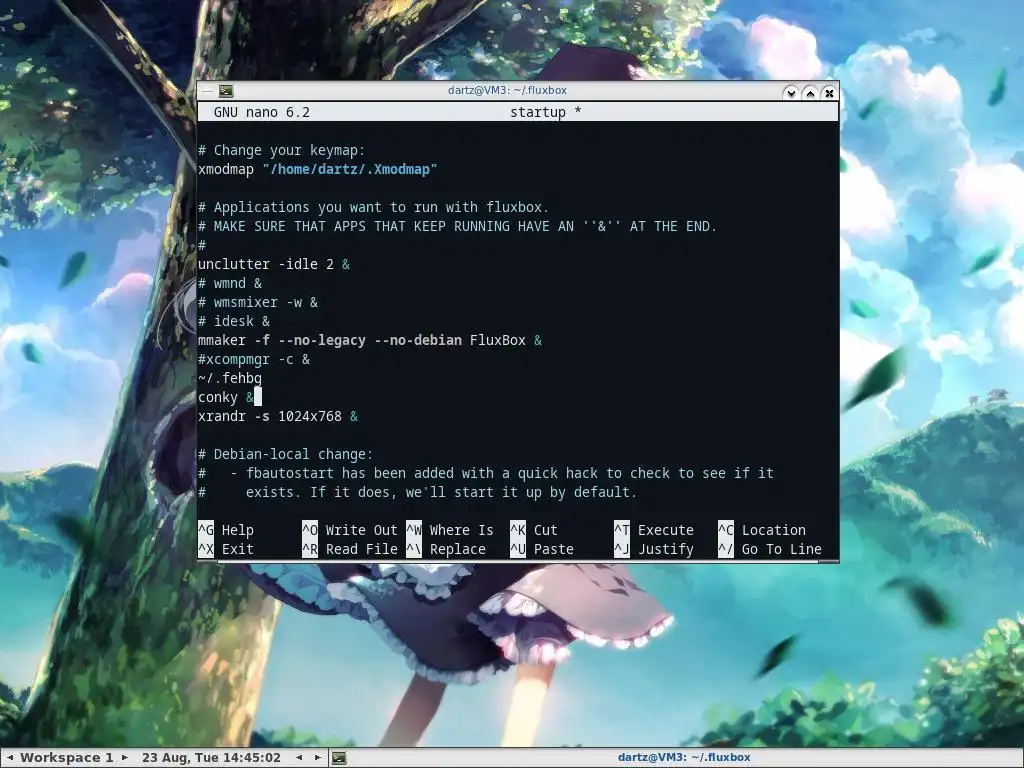Viewport: 1024px width, 768px height.
Task: Click the terminal window title text
Action: point(507,90)
